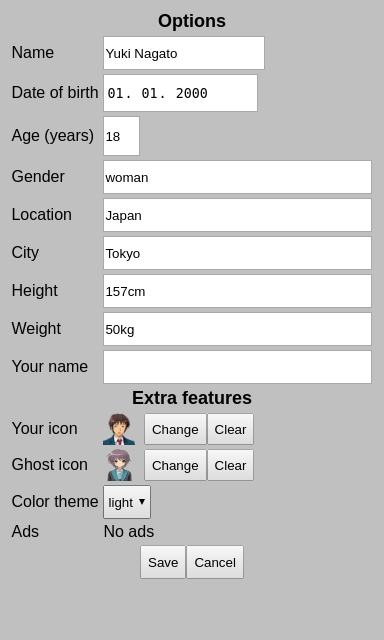Select the Date of birth field
The height and width of the screenshot is (640, 384).
point(180,93)
